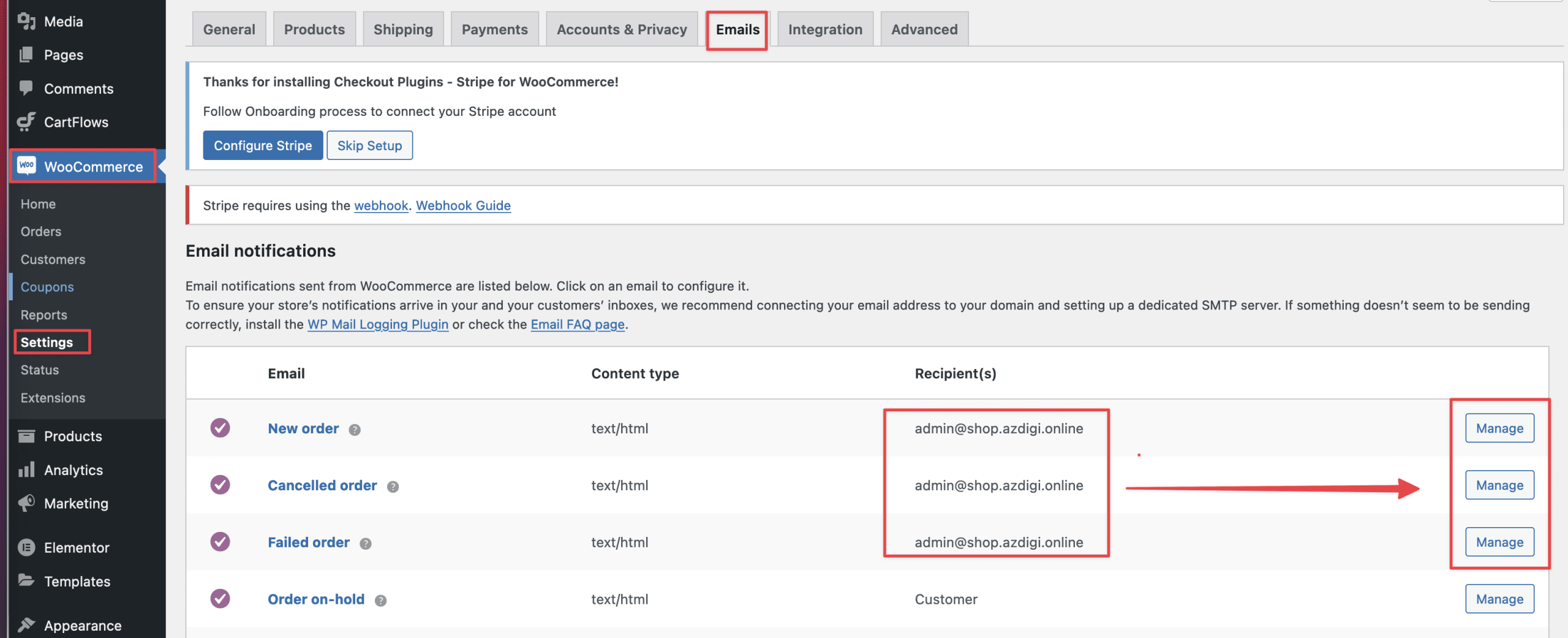Open help tooltip next to New order
The height and width of the screenshot is (638, 1568).
pos(355,430)
